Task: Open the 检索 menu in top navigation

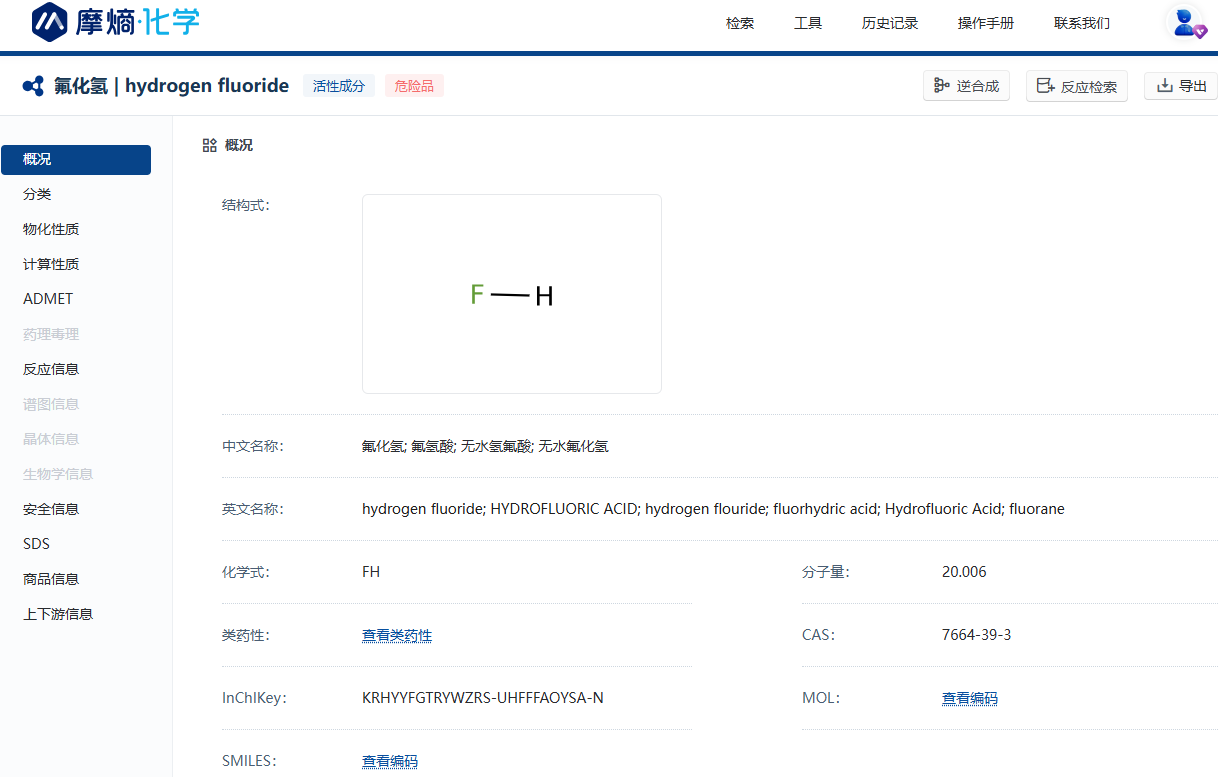Action: point(740,23)
